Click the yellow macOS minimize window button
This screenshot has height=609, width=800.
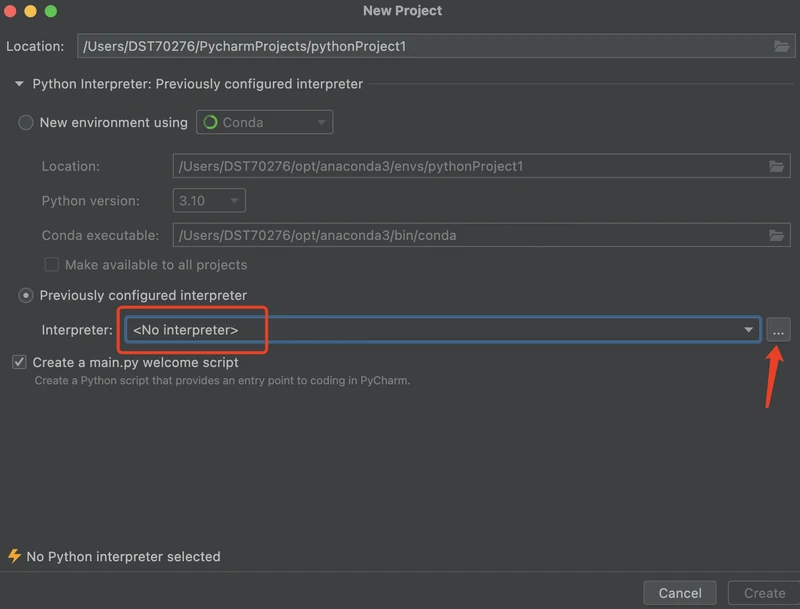tap(30, 11)
